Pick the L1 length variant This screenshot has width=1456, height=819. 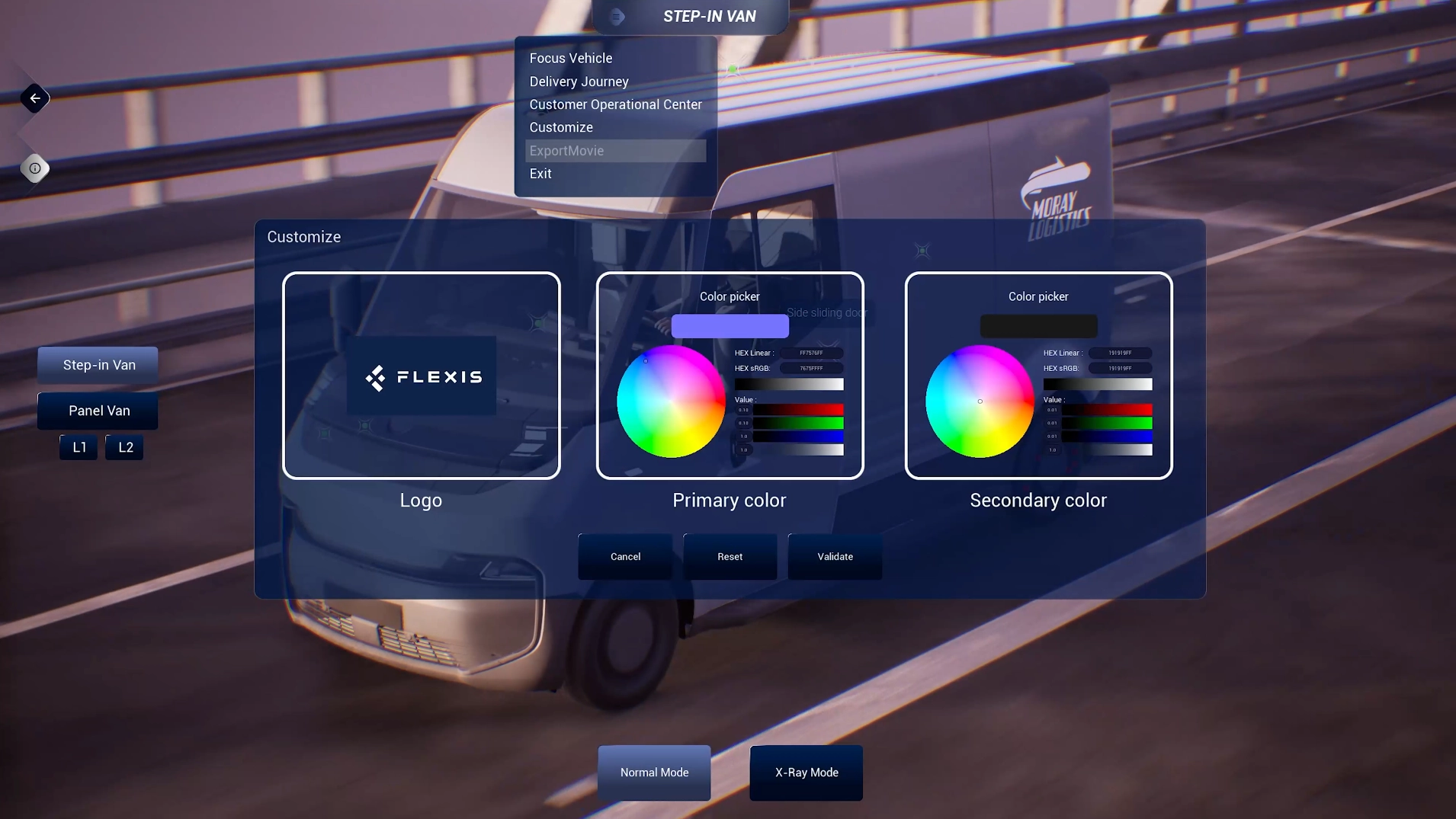coord(79,447)
